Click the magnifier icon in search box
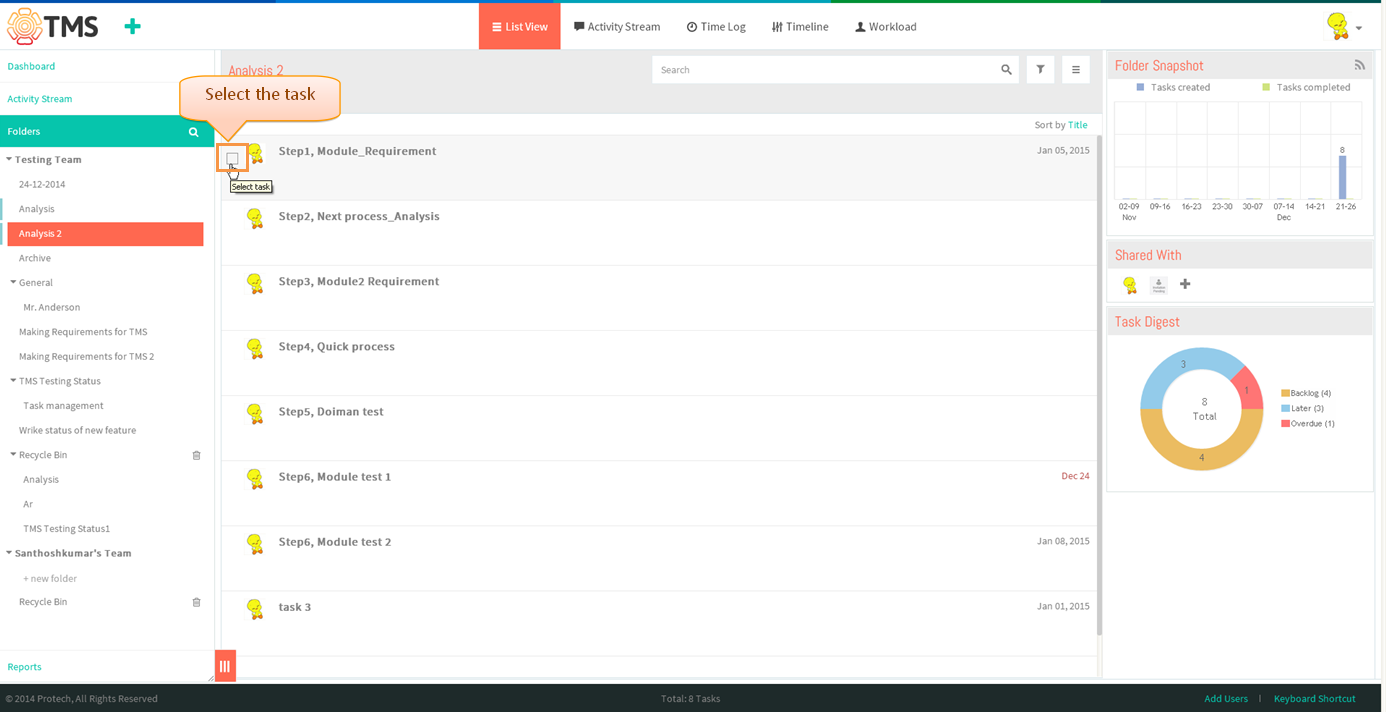Image resolution: width=1386 pixels, height=714 pixels. (x=1006, y=70)
